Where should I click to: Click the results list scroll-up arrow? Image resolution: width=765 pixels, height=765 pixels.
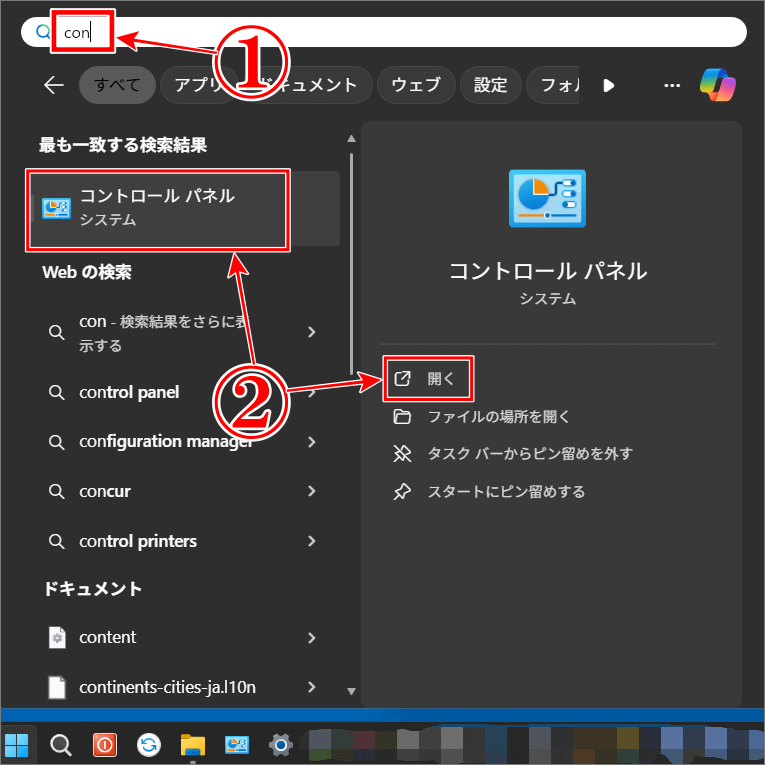[x=351, y=139]
